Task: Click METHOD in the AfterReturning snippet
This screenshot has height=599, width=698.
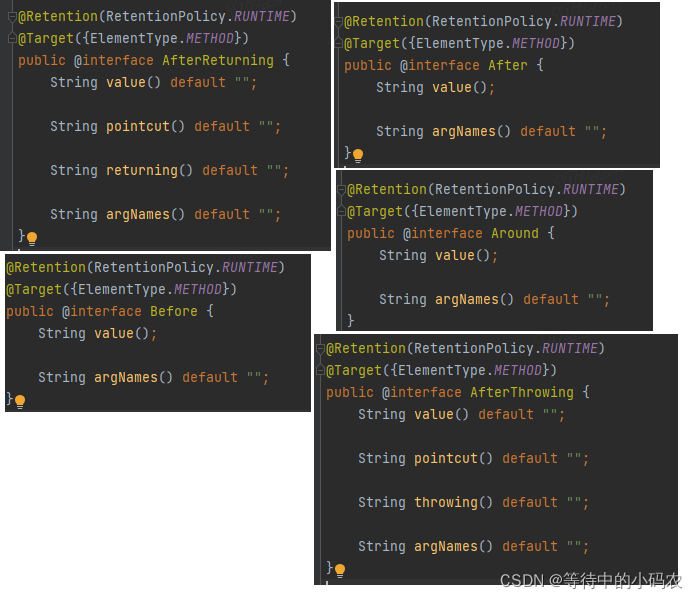Action: 210,39
